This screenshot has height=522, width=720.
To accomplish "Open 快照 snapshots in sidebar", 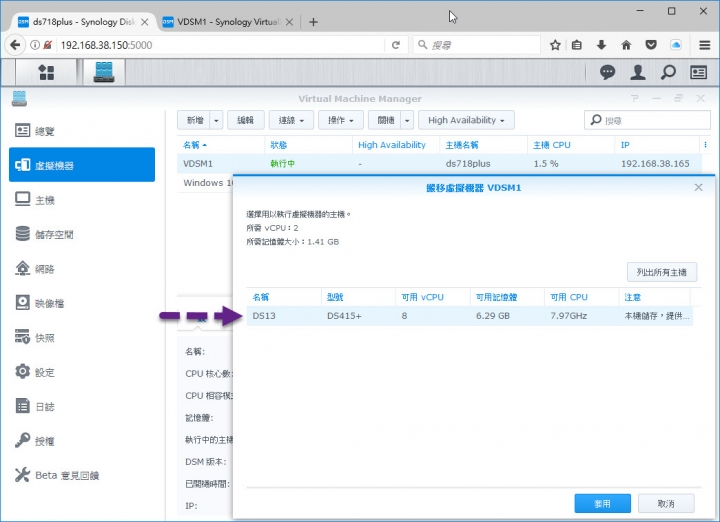I will click(82, 337).
